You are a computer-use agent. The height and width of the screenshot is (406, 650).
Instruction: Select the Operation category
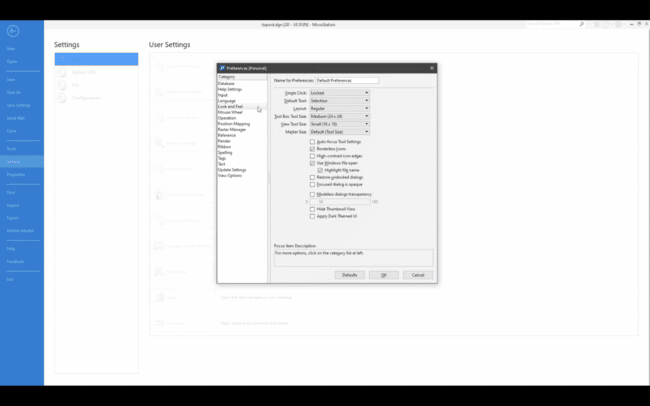pyautogui.click(x=227, y=118)
